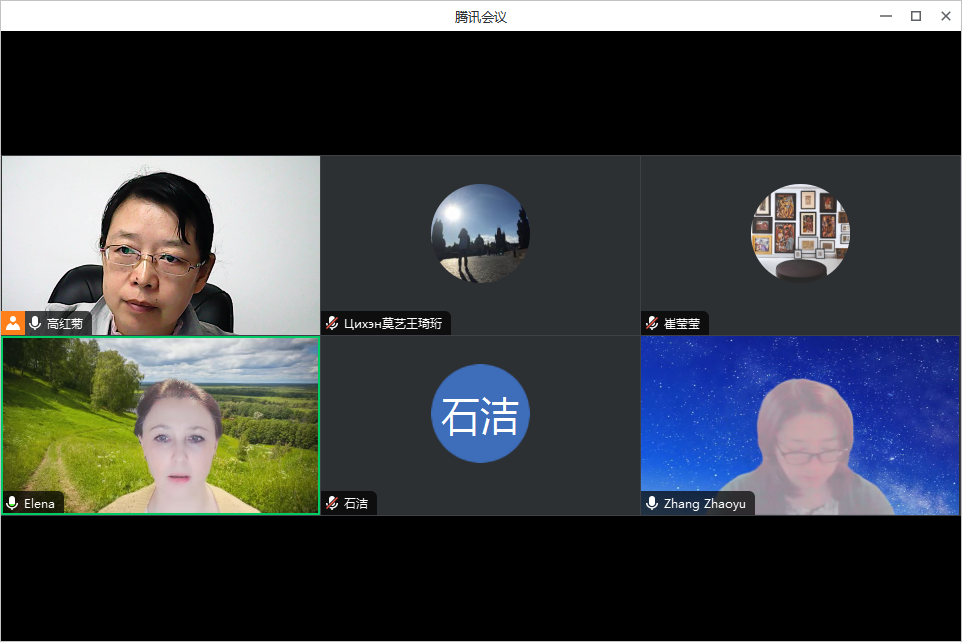This screenshot has width=962, height=642.
Task: Click the microphone icon next to 高红菊
Action: point(35,323)
